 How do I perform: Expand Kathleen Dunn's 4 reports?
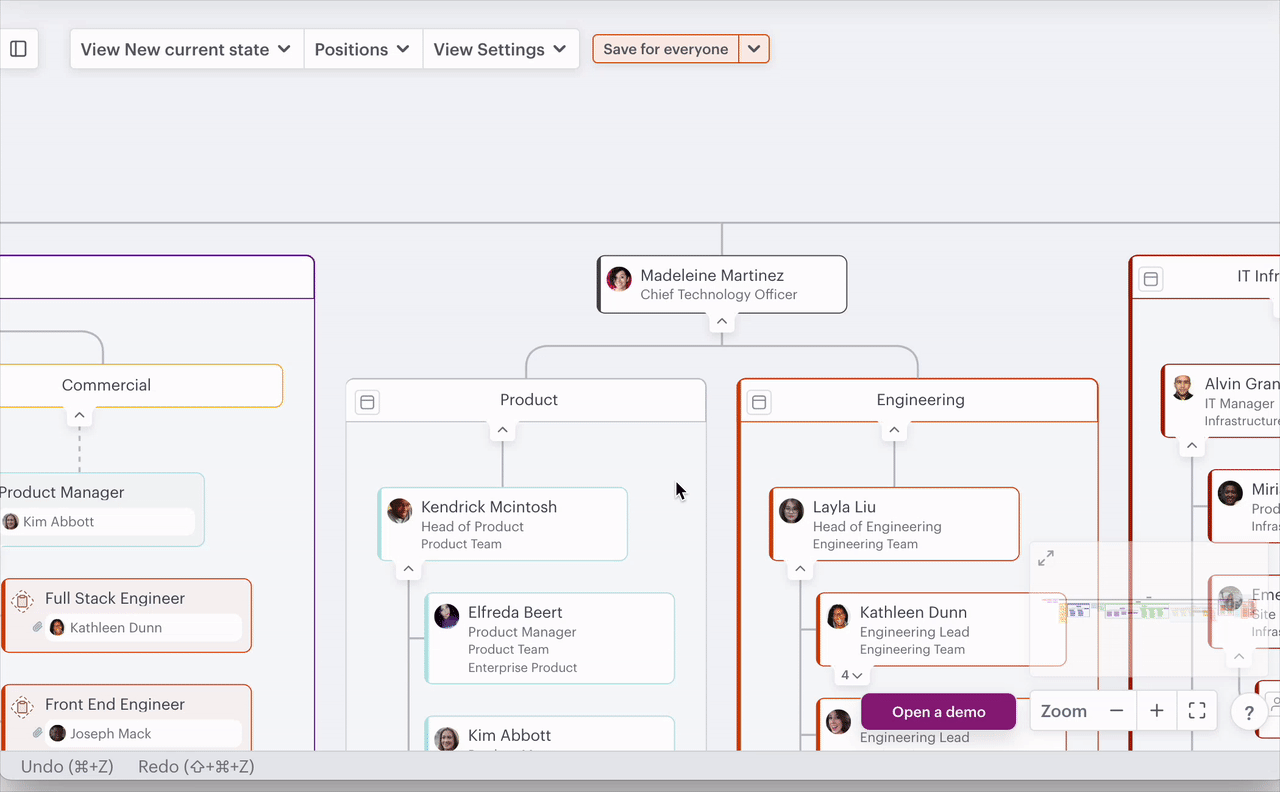click(851, 676)
